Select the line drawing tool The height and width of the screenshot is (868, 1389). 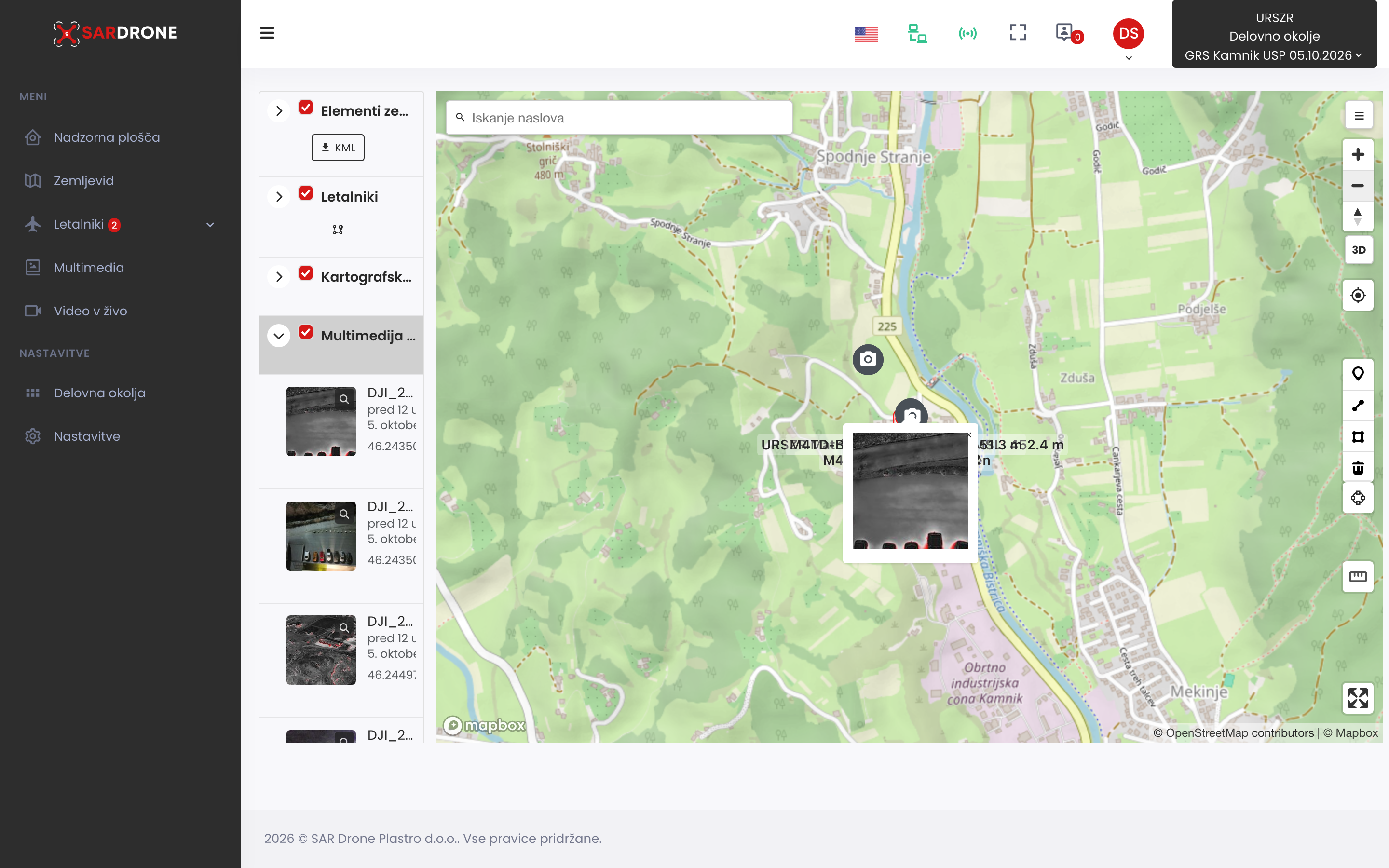coord(1358,405)
